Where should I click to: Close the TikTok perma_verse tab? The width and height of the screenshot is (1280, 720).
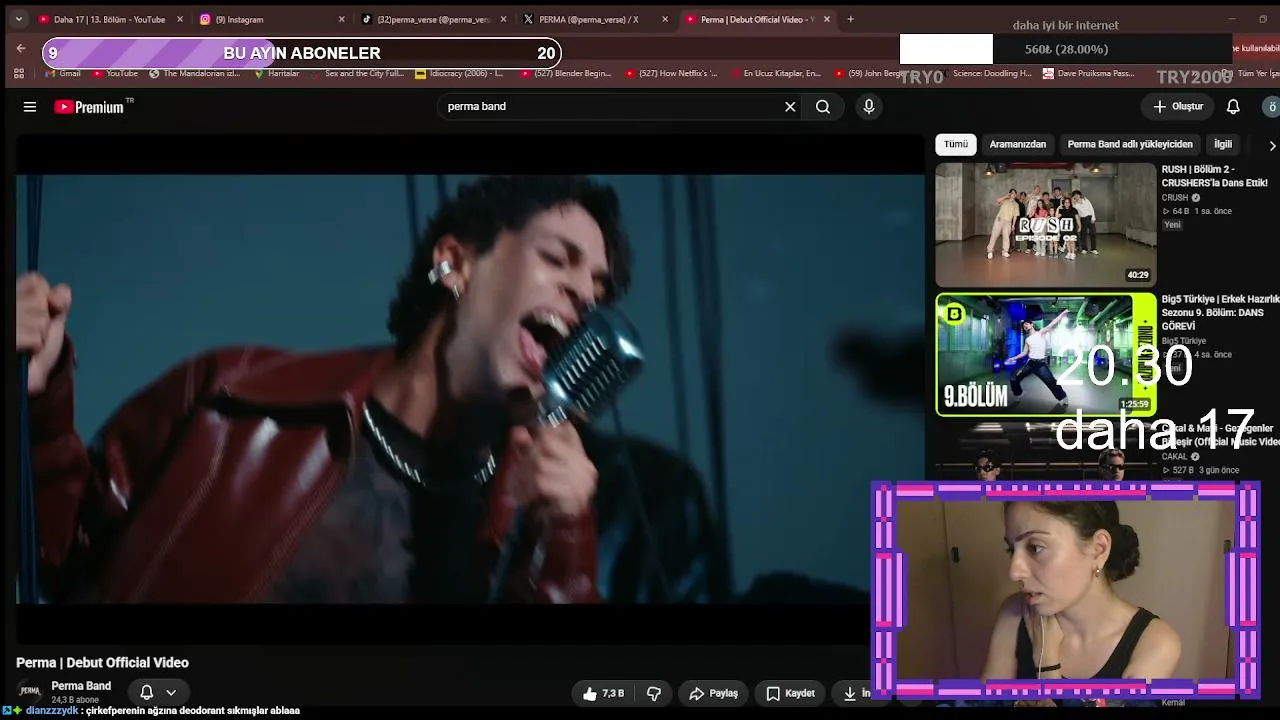click(x=503, y=19)
